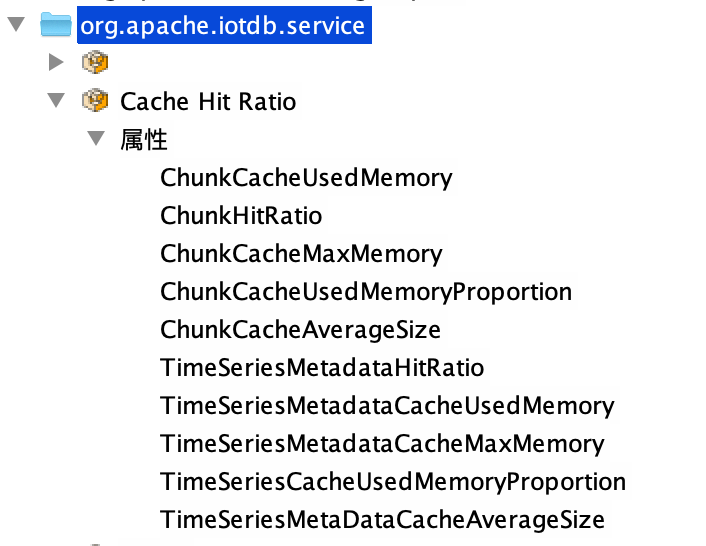Select the ChunkCacheUsedMemory attribute
Image resolution: width=706 pixels, height=546 pixels.
pos(306,178)
